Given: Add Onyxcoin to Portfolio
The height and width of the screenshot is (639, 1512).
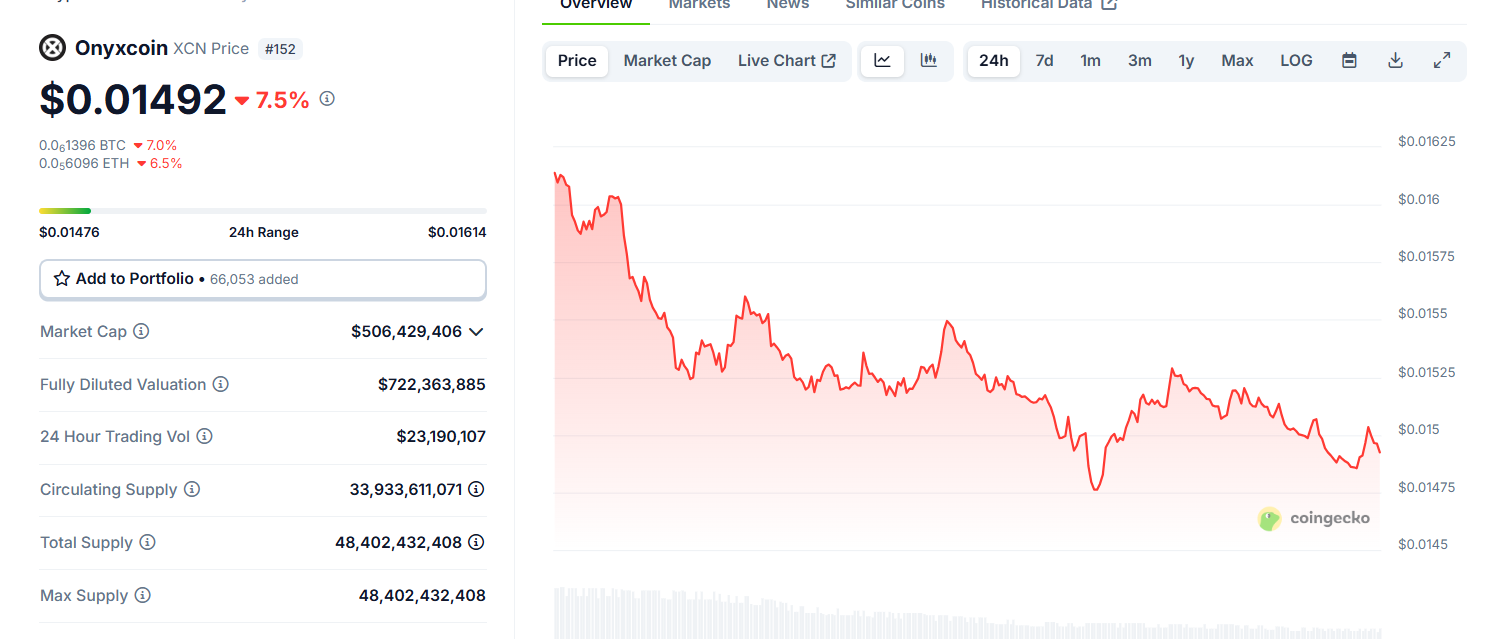Looking at the screenshot, I should tap(263, 279).
